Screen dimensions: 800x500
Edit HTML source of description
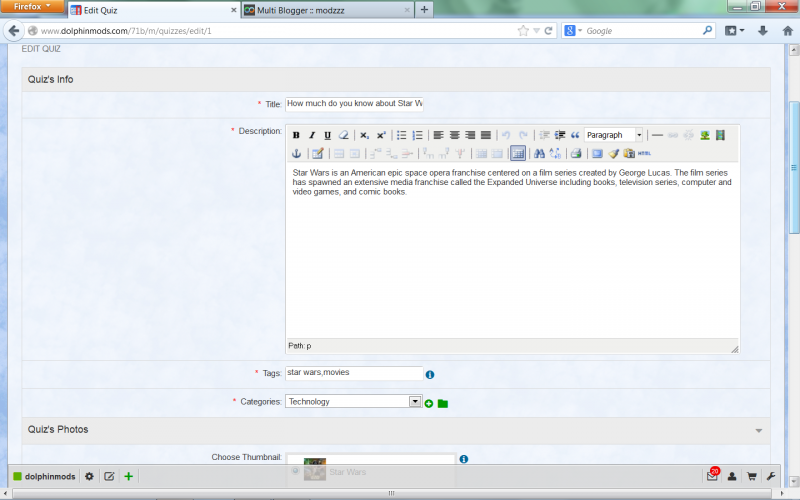[644, 153]
